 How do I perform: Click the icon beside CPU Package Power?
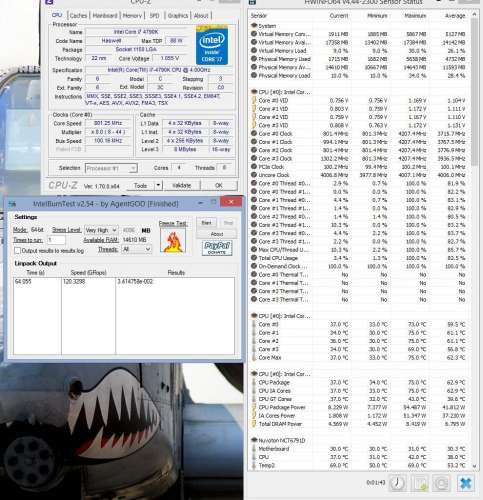(254, 407)
